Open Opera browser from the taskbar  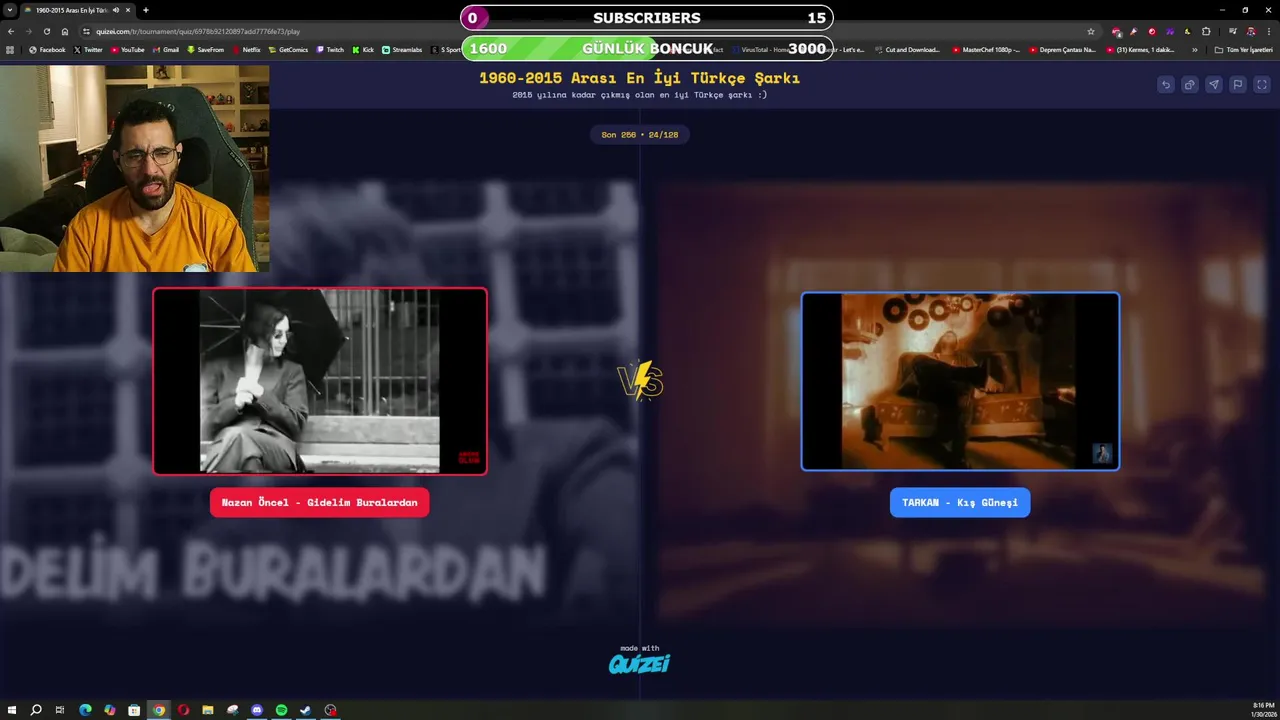183,710
